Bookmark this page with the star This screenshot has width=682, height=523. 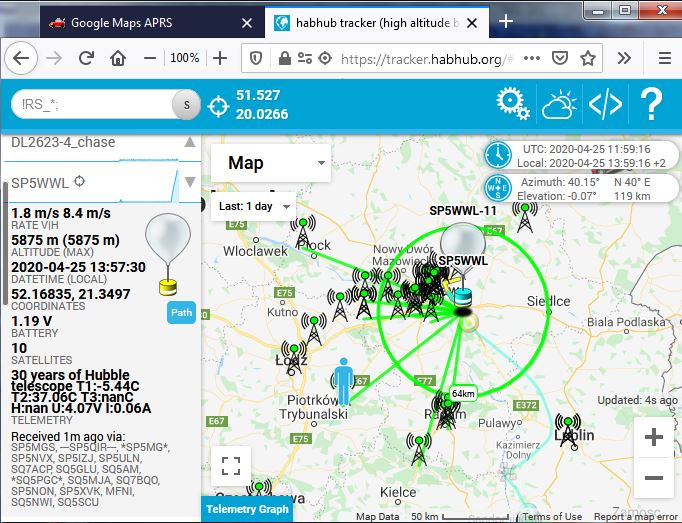tap(588, 58)
